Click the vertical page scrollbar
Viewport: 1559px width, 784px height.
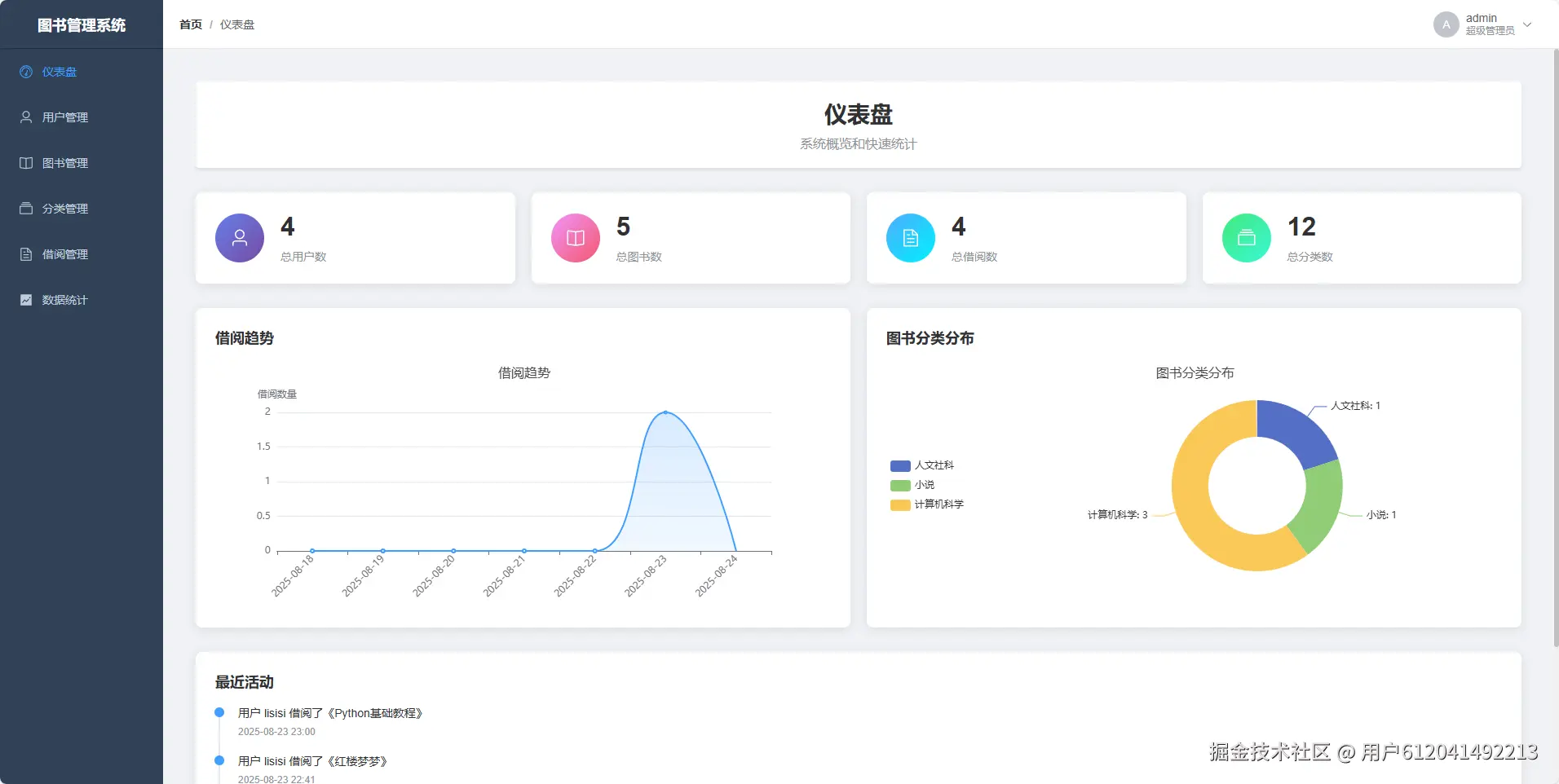(x=1556, y=348)
